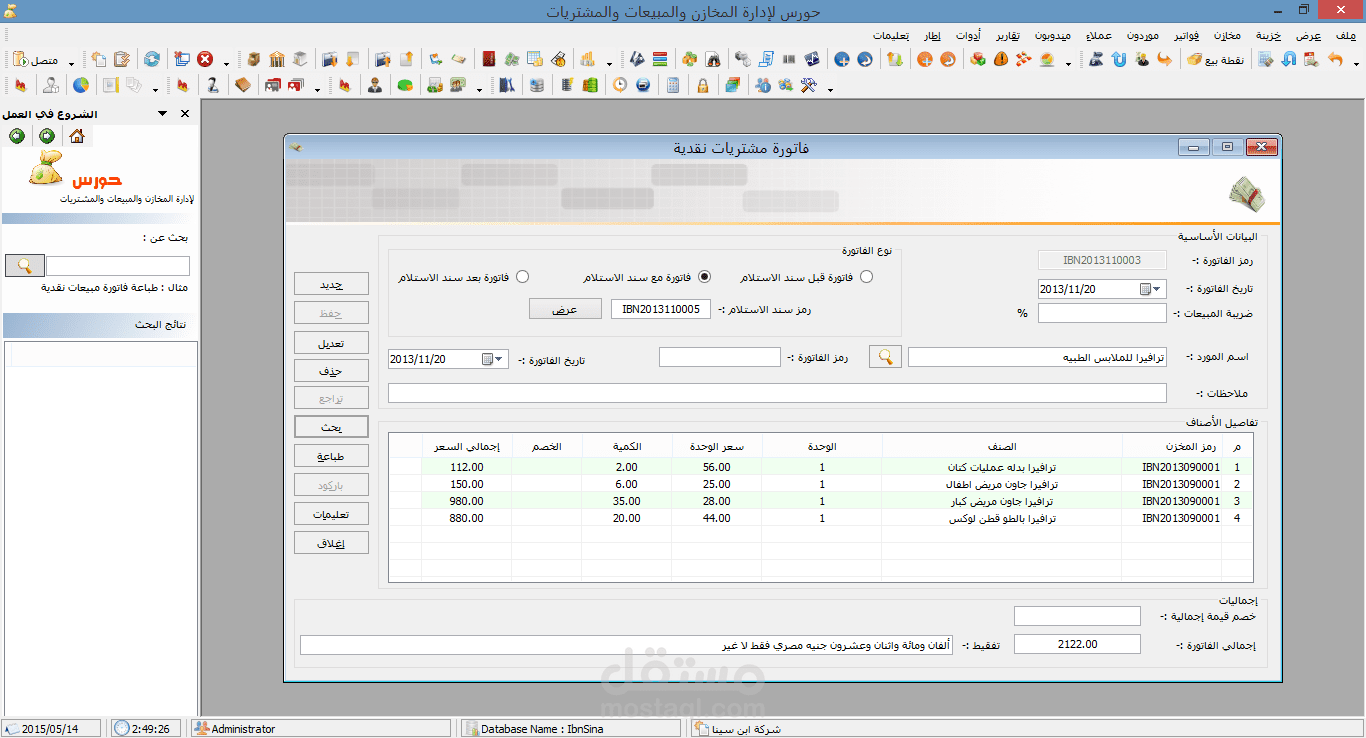Screen dimensions: 1366x738
Task: Click the lock icon on the second toolbar
Action: 702,84
